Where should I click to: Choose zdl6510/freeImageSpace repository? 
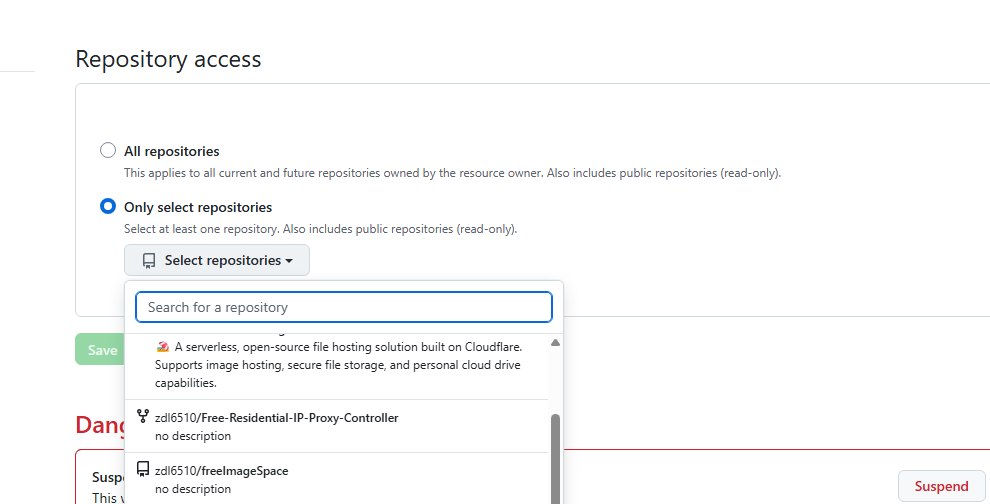pyautogui.click(x=337, y=479)
